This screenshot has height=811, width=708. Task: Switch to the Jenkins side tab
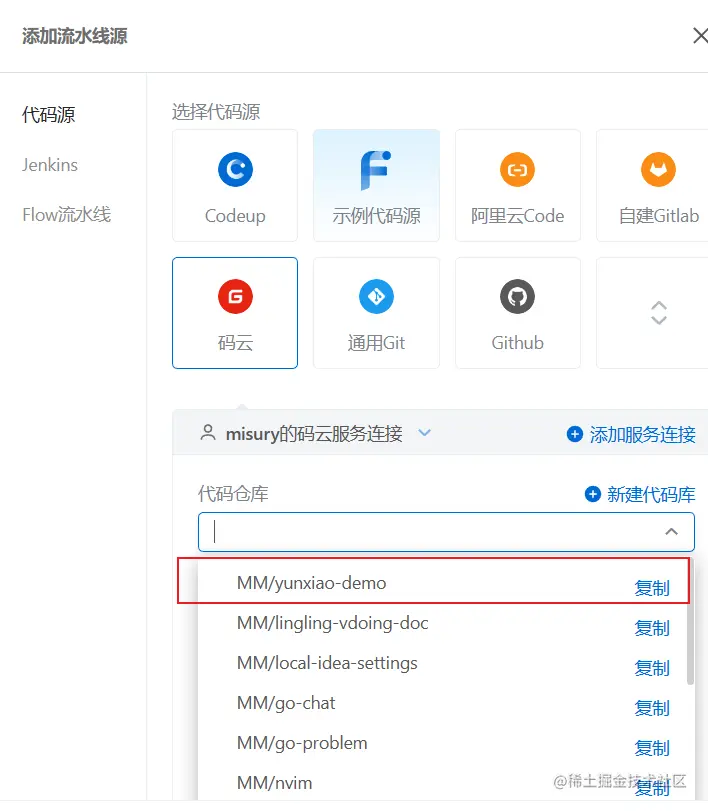(x=50, y=165)
